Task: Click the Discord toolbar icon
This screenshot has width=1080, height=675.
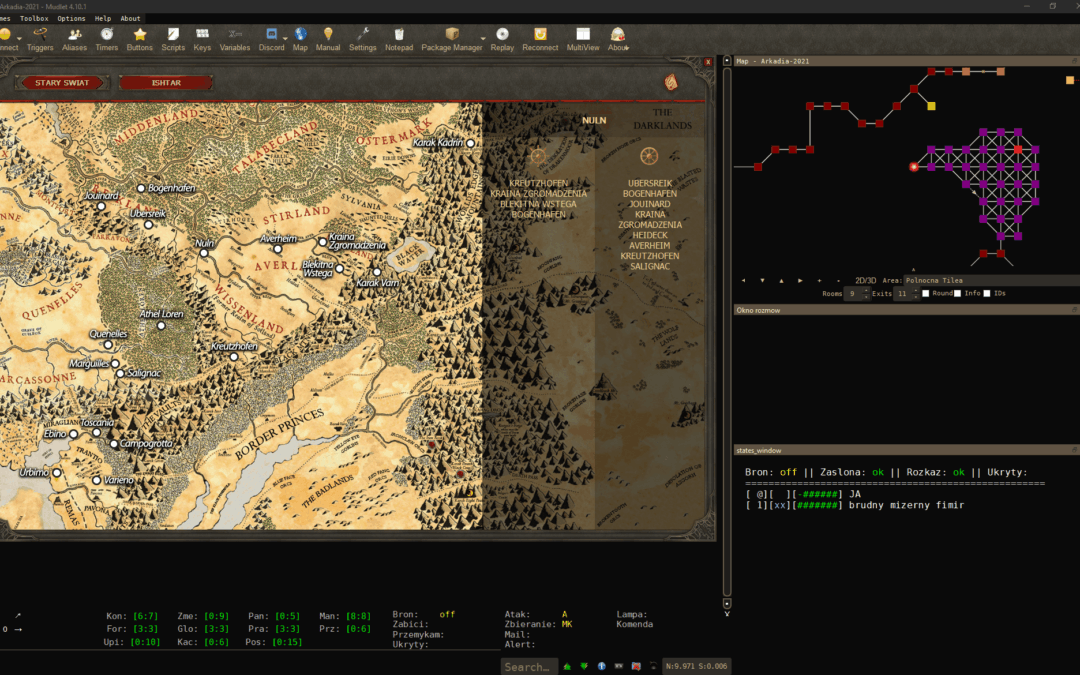Action: tap(271, 39)
